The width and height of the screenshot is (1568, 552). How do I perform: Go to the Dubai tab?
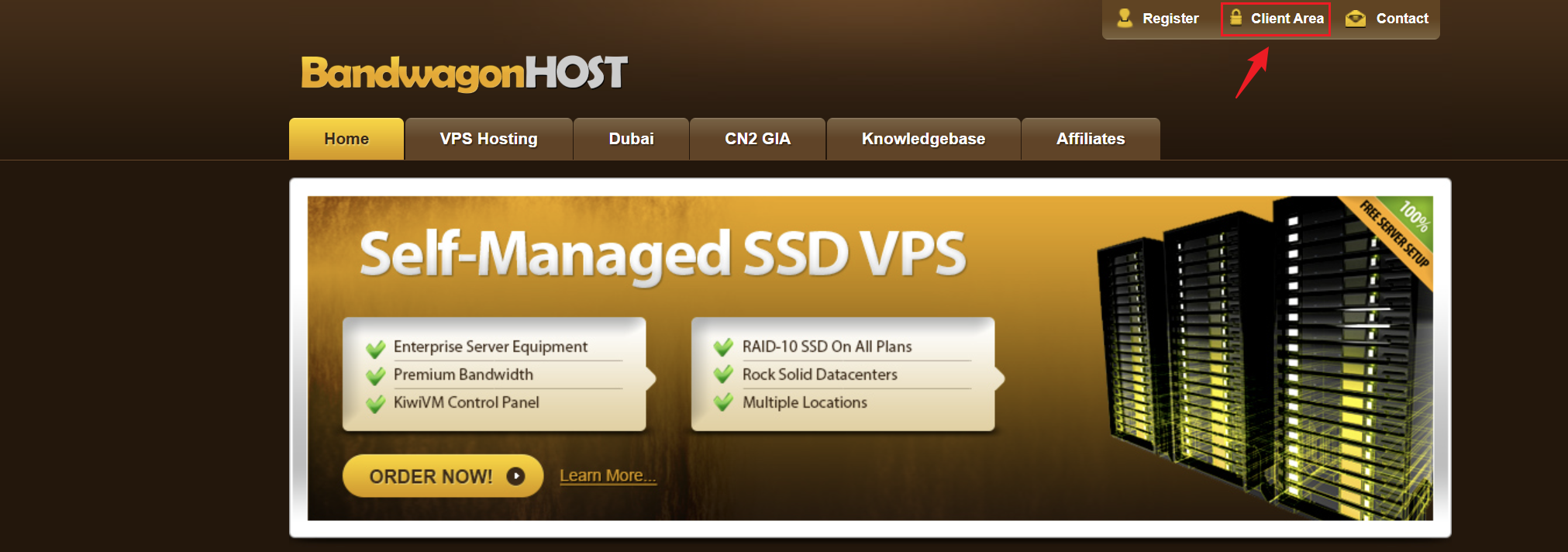[631, 139]
